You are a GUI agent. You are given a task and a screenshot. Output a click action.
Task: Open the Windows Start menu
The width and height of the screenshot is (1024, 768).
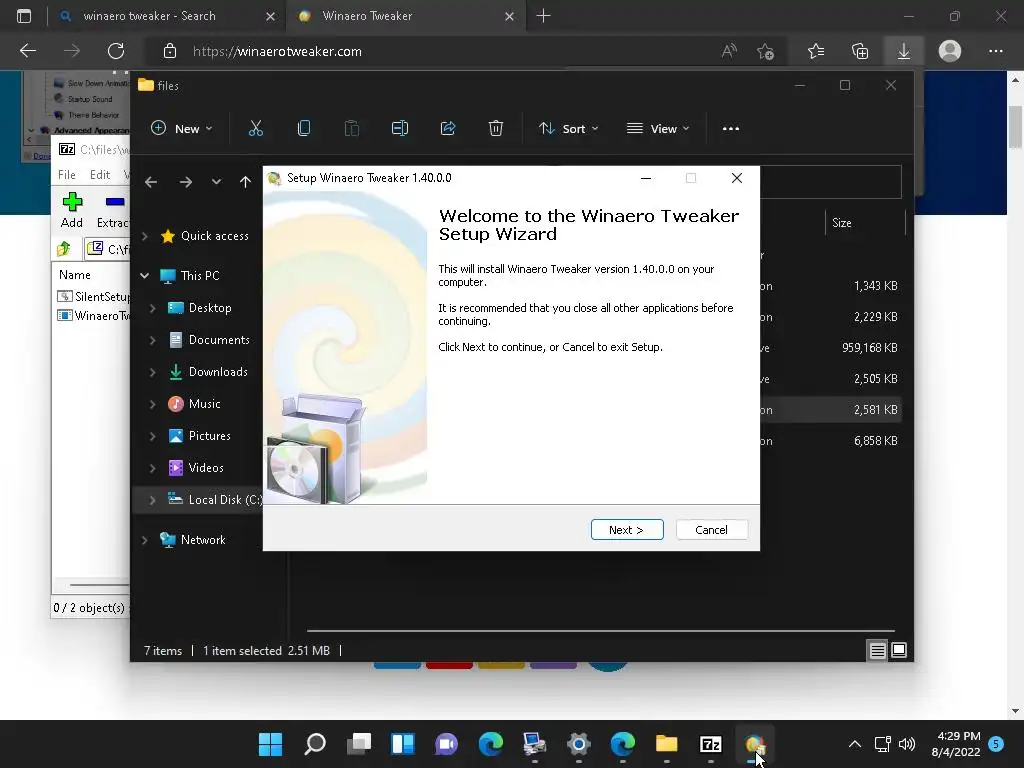coord(270,744)
